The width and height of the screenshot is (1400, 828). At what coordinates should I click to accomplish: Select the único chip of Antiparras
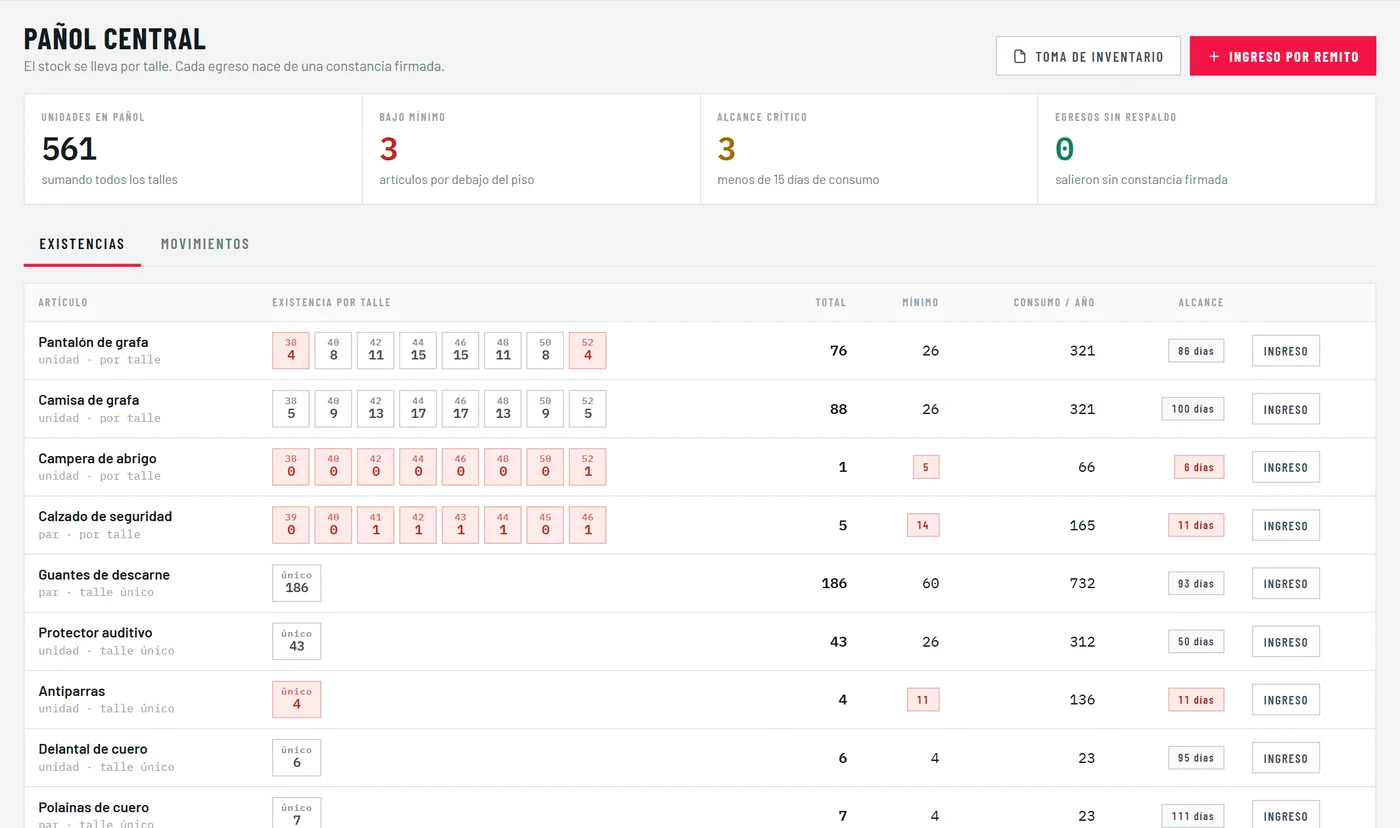pos(297,699)
